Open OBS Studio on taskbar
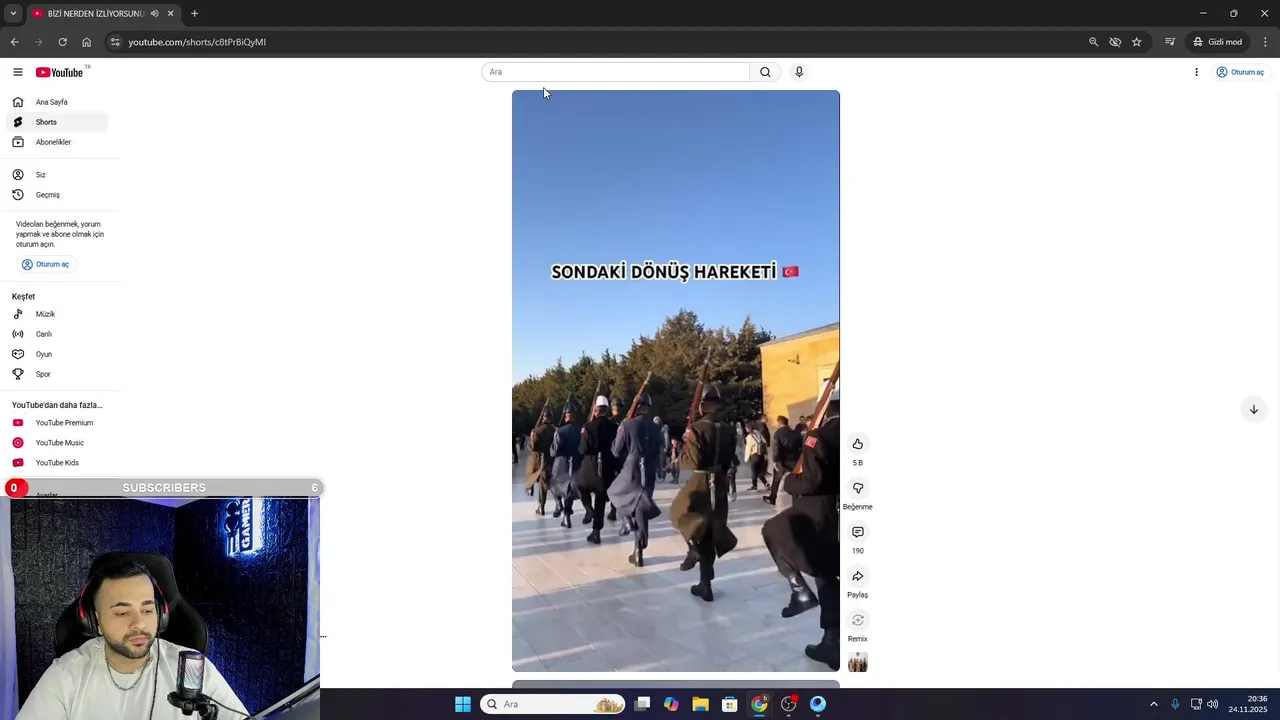This screenshot has height=720, width=1280. pos(789,704)
